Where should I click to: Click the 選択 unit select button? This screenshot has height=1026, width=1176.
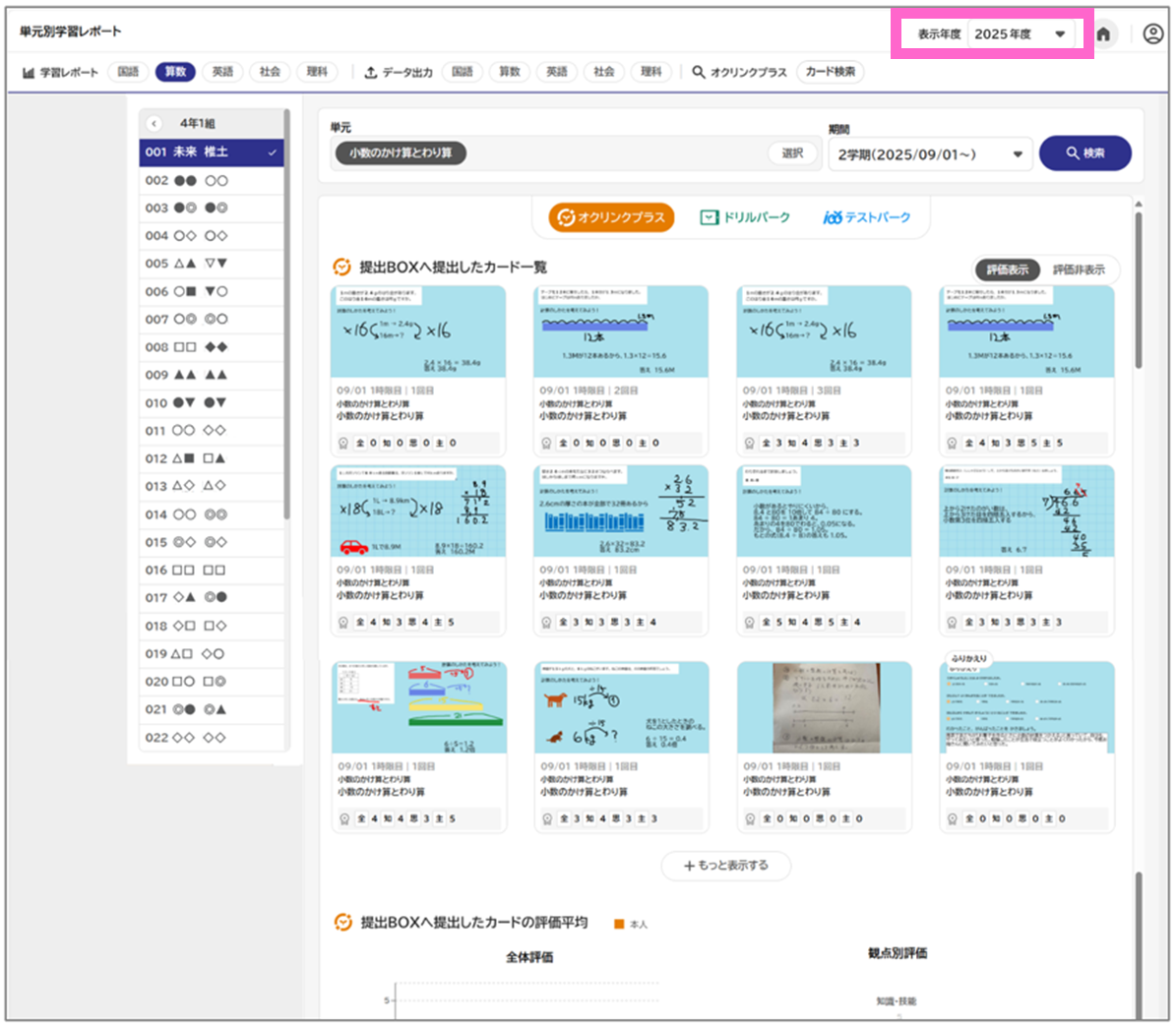point(792,153)
